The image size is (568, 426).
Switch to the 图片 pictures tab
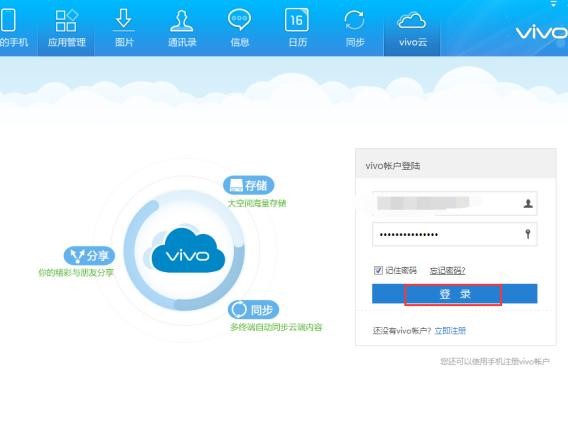pos(124,28)
